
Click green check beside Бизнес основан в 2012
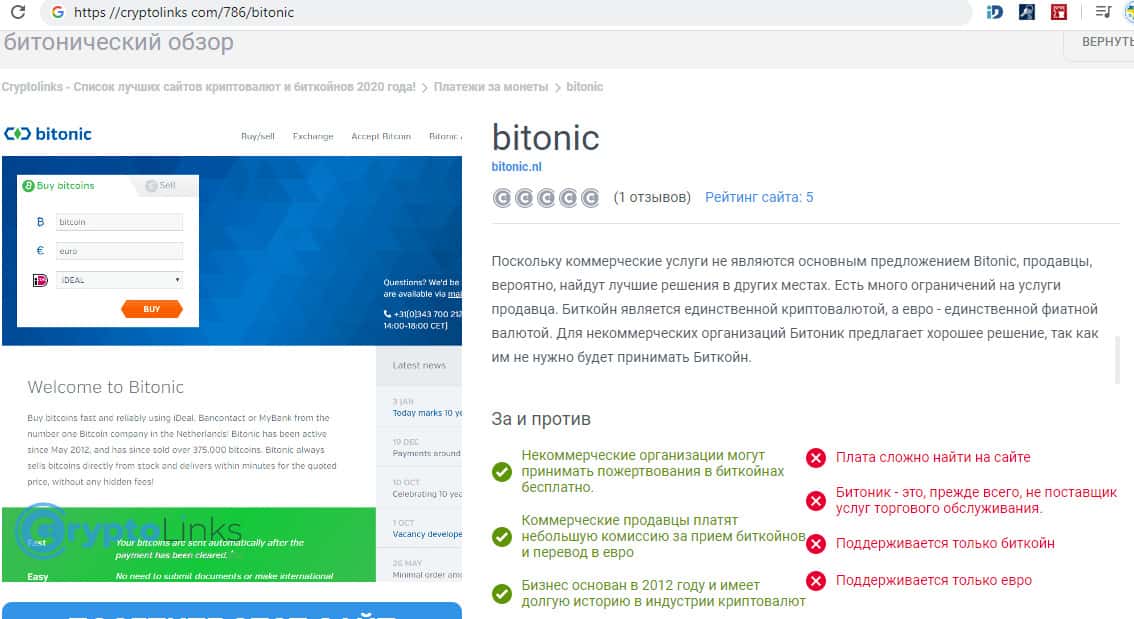[x=502, y=594]
